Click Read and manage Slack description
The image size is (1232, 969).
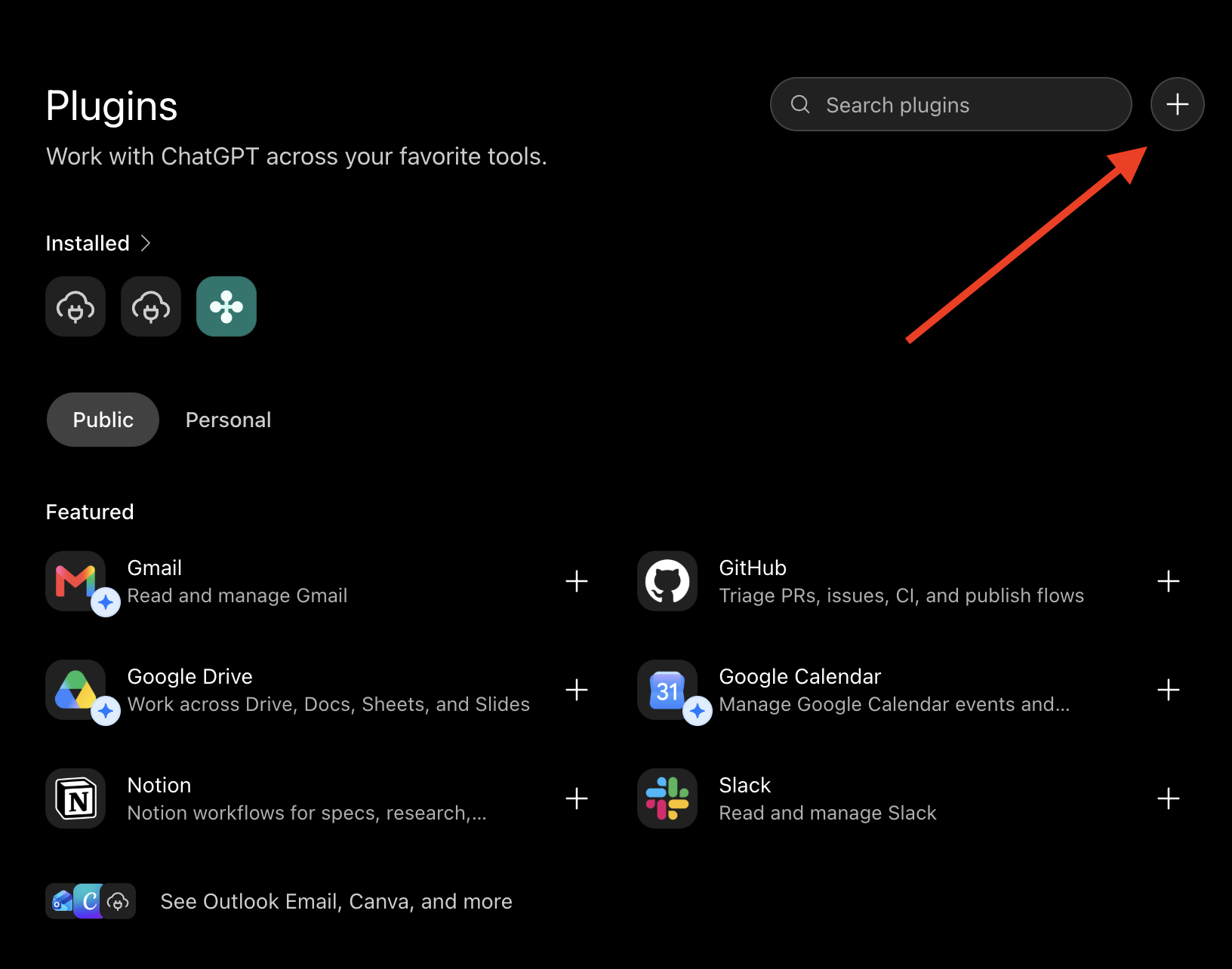828,813
